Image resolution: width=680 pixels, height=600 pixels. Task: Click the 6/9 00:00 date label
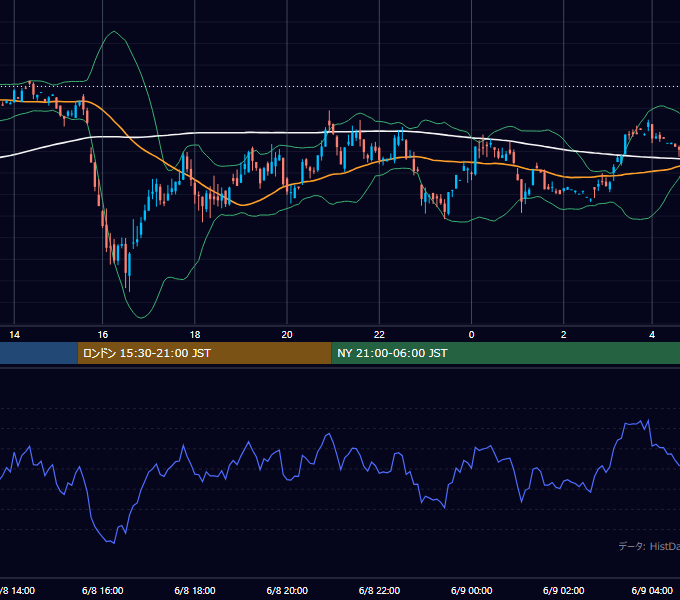point(471,590)
